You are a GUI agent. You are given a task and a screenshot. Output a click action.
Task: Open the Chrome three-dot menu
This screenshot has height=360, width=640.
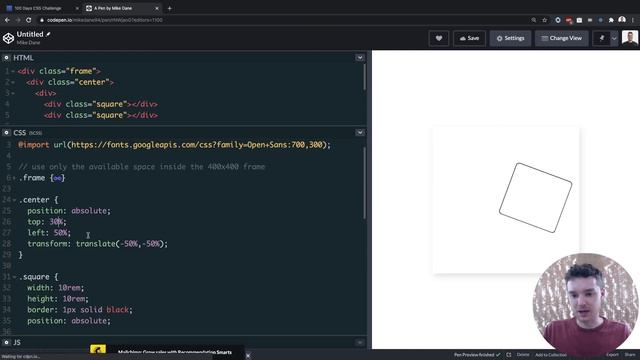(x=633, y=20)
